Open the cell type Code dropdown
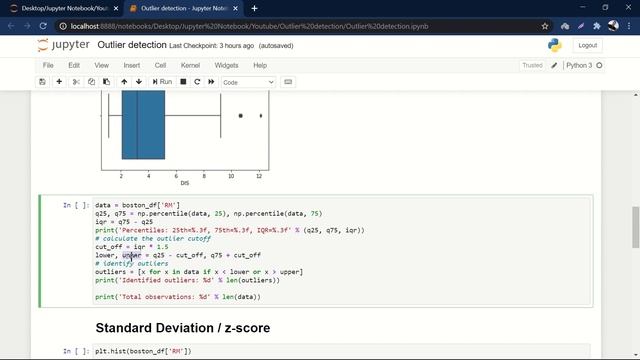This screenshot has height=360, width=640. [248, 82]
